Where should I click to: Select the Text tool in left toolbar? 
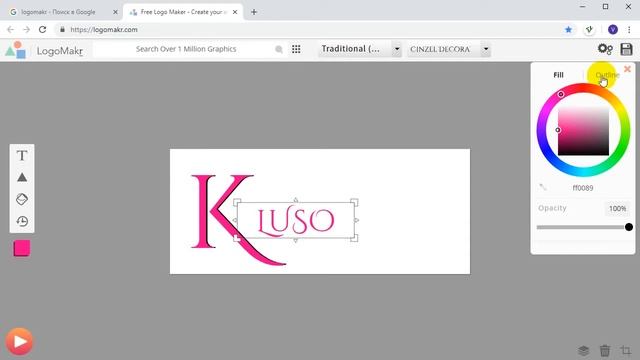coord(22,156)
